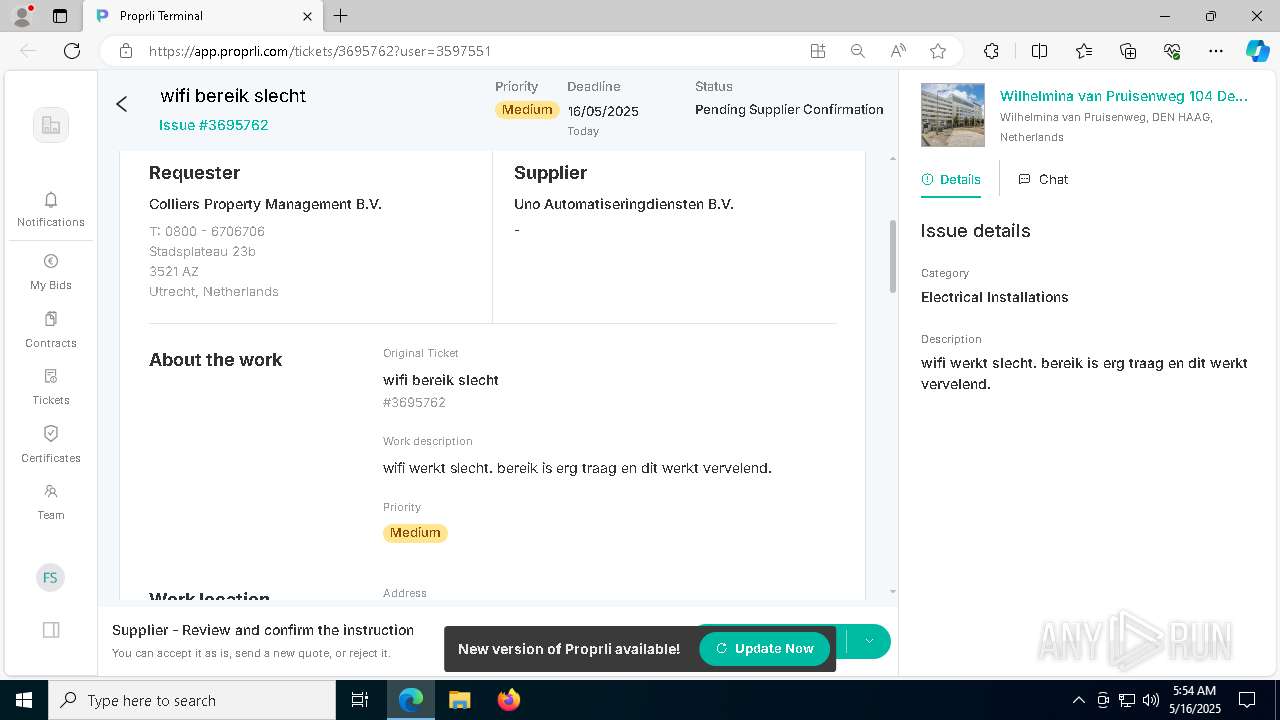Click the header Medium priority badge
The width and height of the screenshot is (1280, 720).
coord(527,110)
